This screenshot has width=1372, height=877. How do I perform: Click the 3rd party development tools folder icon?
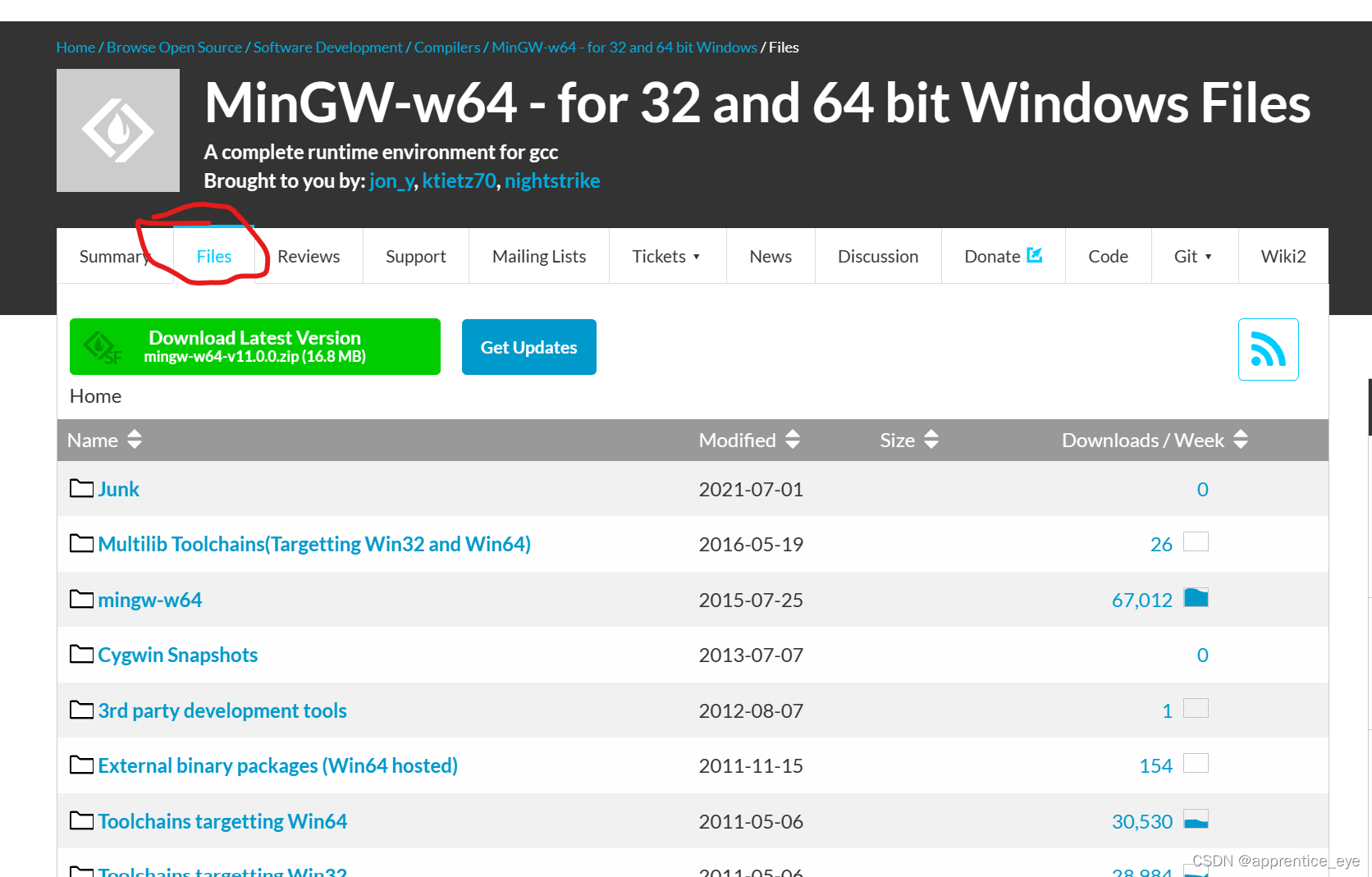(x=81, y=710)
